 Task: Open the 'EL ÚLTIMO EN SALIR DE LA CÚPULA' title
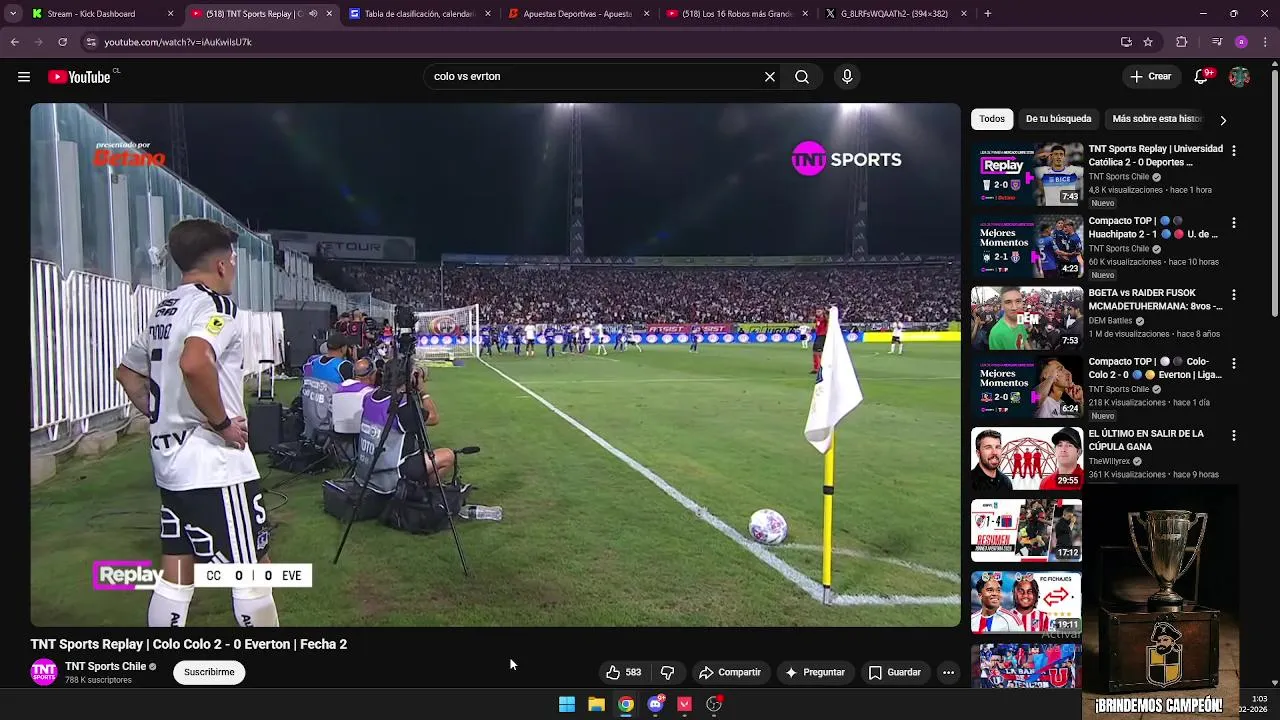pos(1146,440)
